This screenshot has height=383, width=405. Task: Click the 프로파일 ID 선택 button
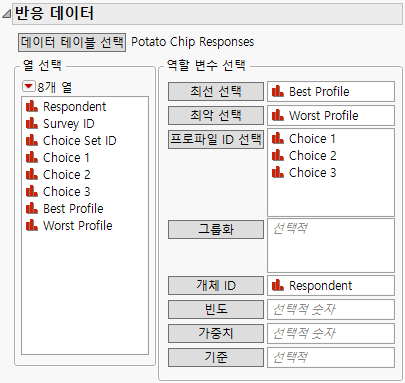pyautogui.click(x=216, y=139)
